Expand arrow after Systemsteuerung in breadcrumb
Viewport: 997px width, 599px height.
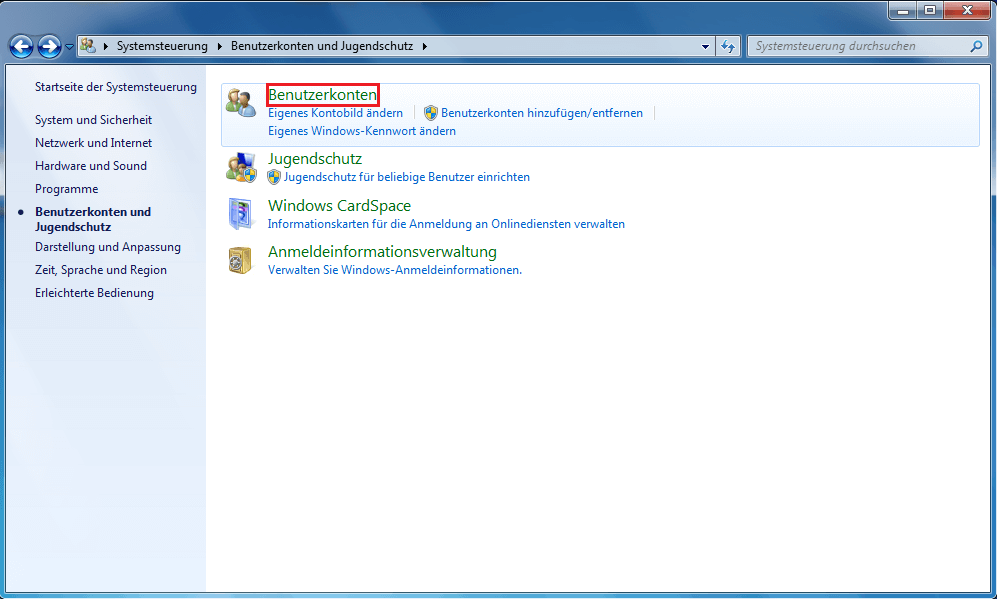(219, 46)
